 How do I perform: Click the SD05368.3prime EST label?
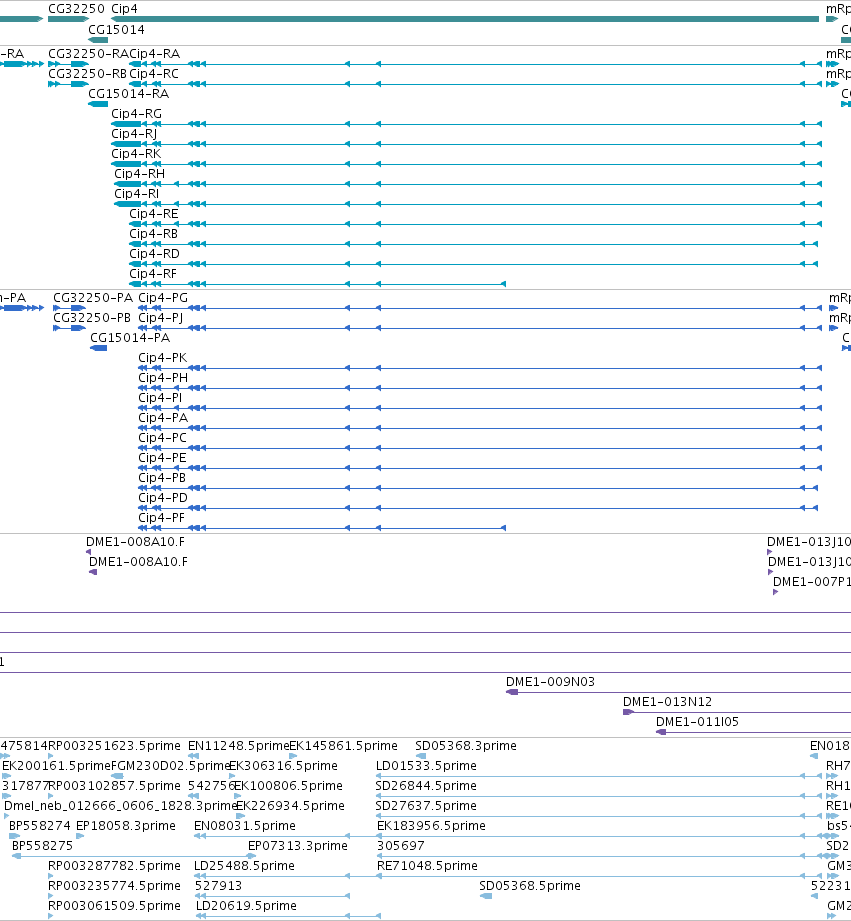pyautogui.click(x=466, y=746)
